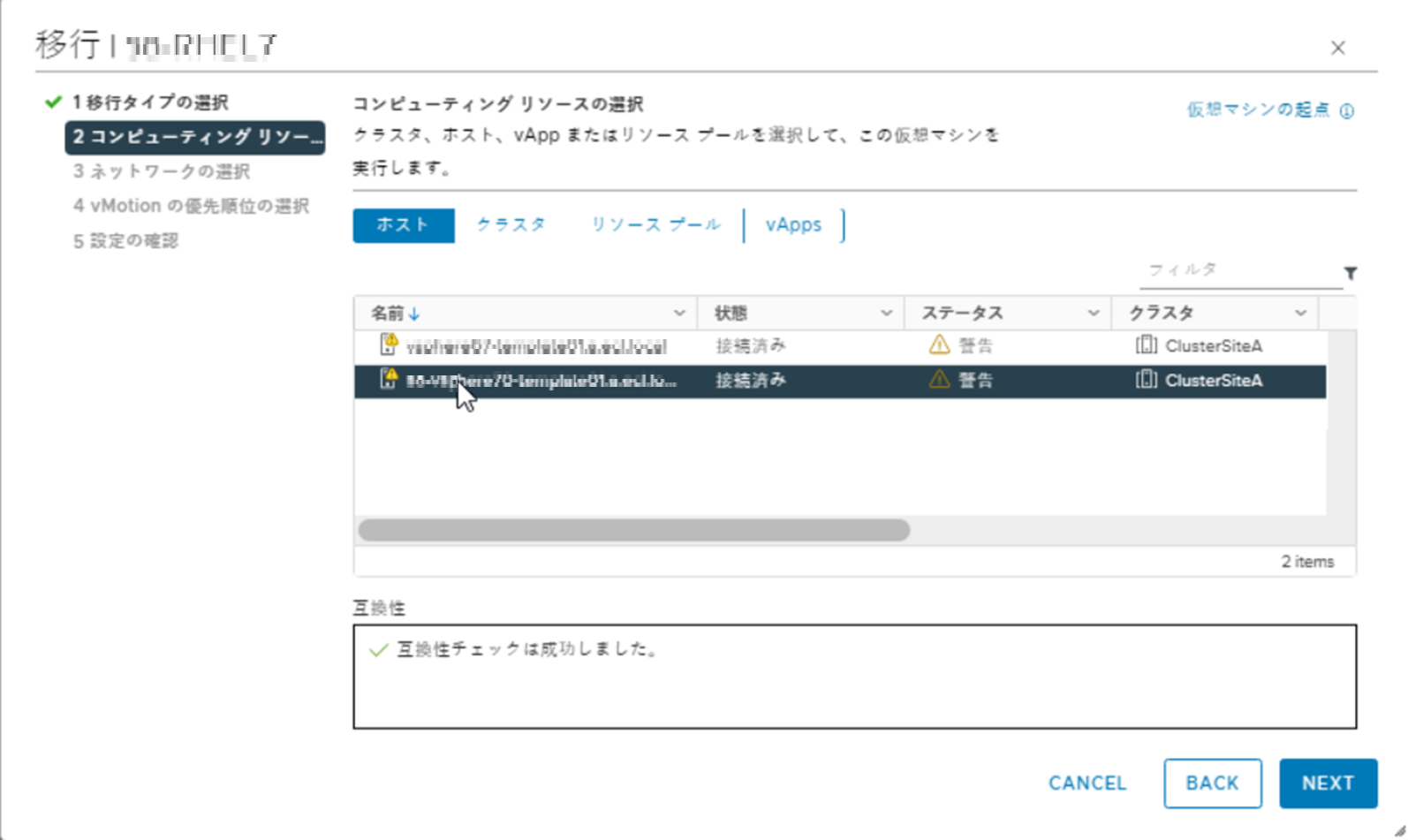Open the ステータス column dropdown chevron
This screenshot has width=1408, height=840.
click(1094, 313)
